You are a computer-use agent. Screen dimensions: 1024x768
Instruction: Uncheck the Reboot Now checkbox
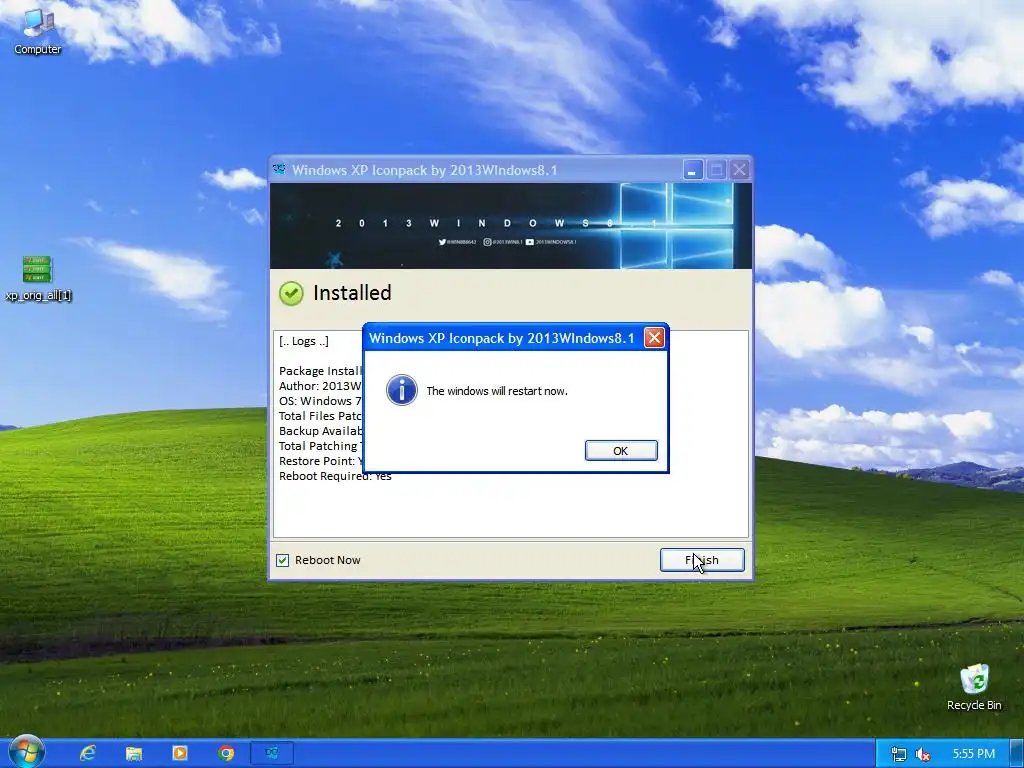click(x=282, y=560)
